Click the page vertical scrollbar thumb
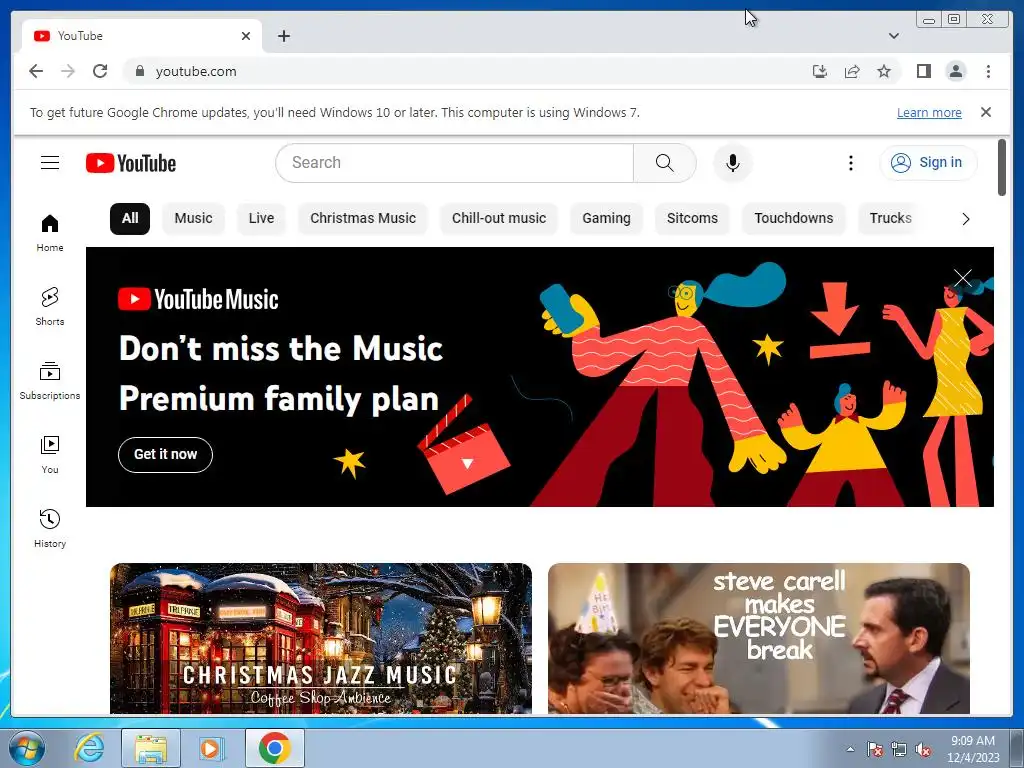Viewport: 1024px width, 768px height. click(1002, 167)
